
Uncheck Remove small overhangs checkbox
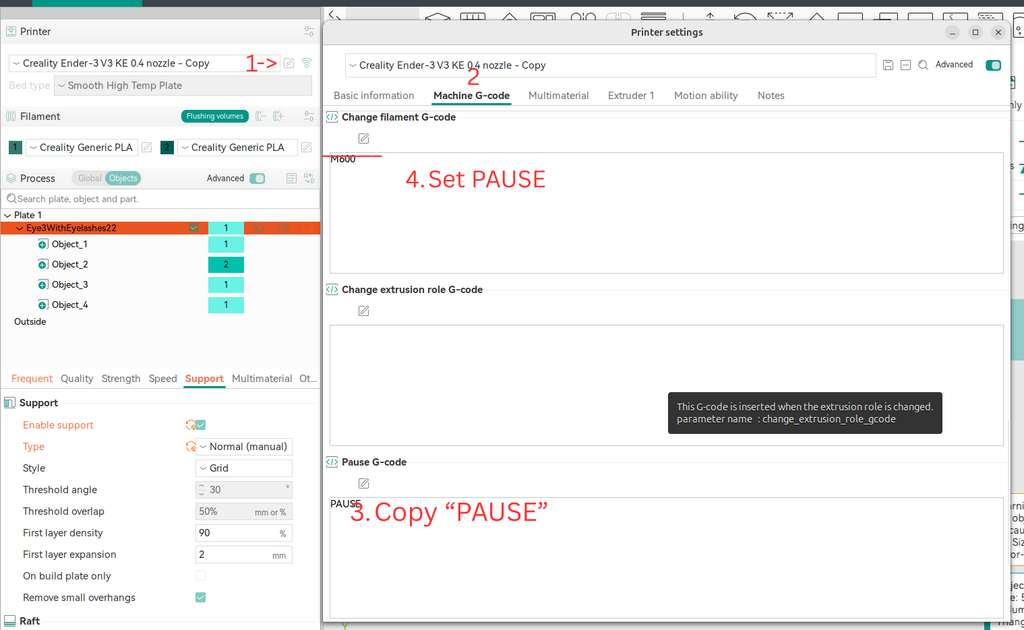tap(200, 597)
